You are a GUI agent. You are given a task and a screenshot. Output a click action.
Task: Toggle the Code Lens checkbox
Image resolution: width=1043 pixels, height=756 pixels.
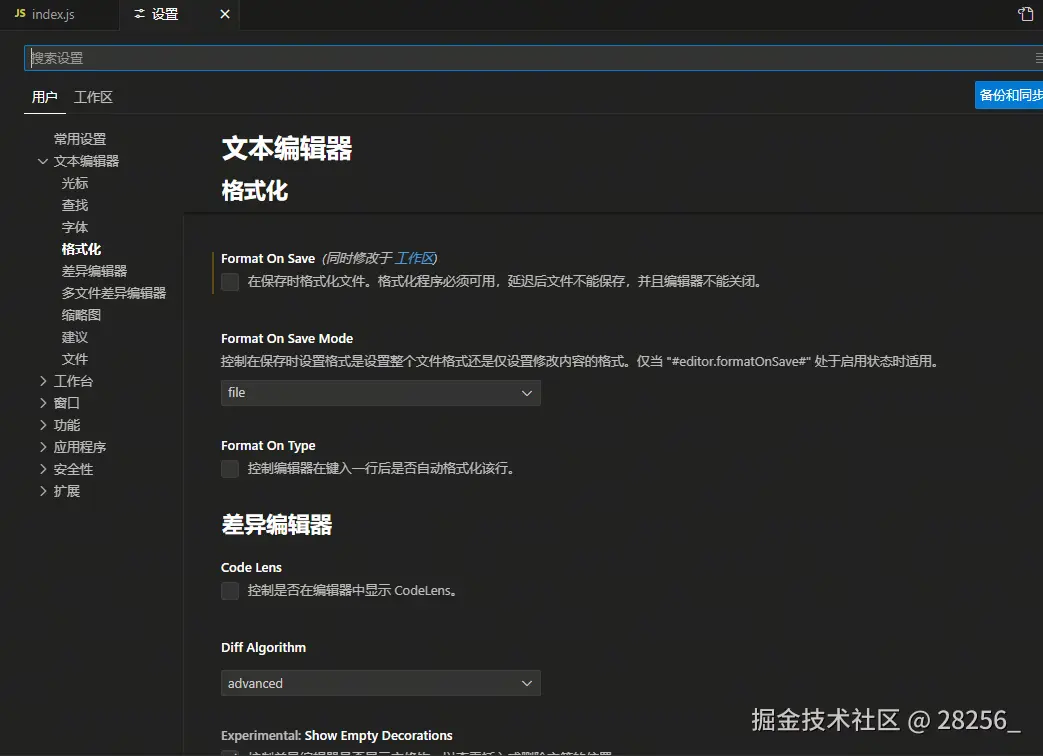click(x=230, y=590)
